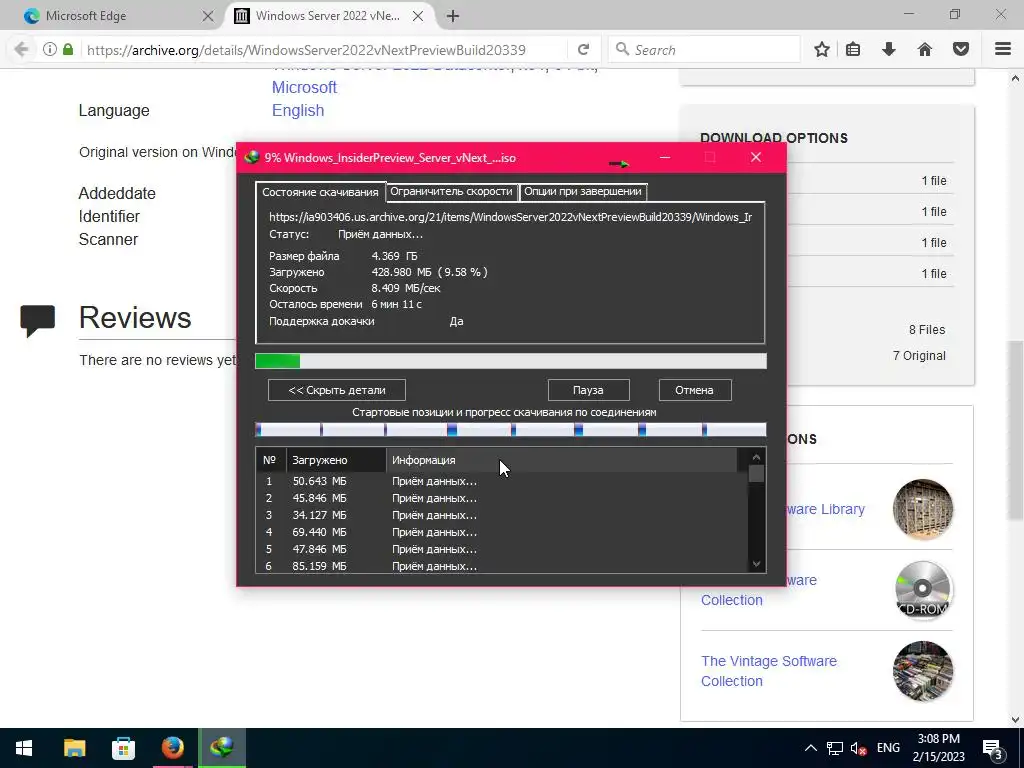Select connection row 2 with 45.846 МБ
The width and height of the screenshot is (1024, 768).
[x=502, y=498]
